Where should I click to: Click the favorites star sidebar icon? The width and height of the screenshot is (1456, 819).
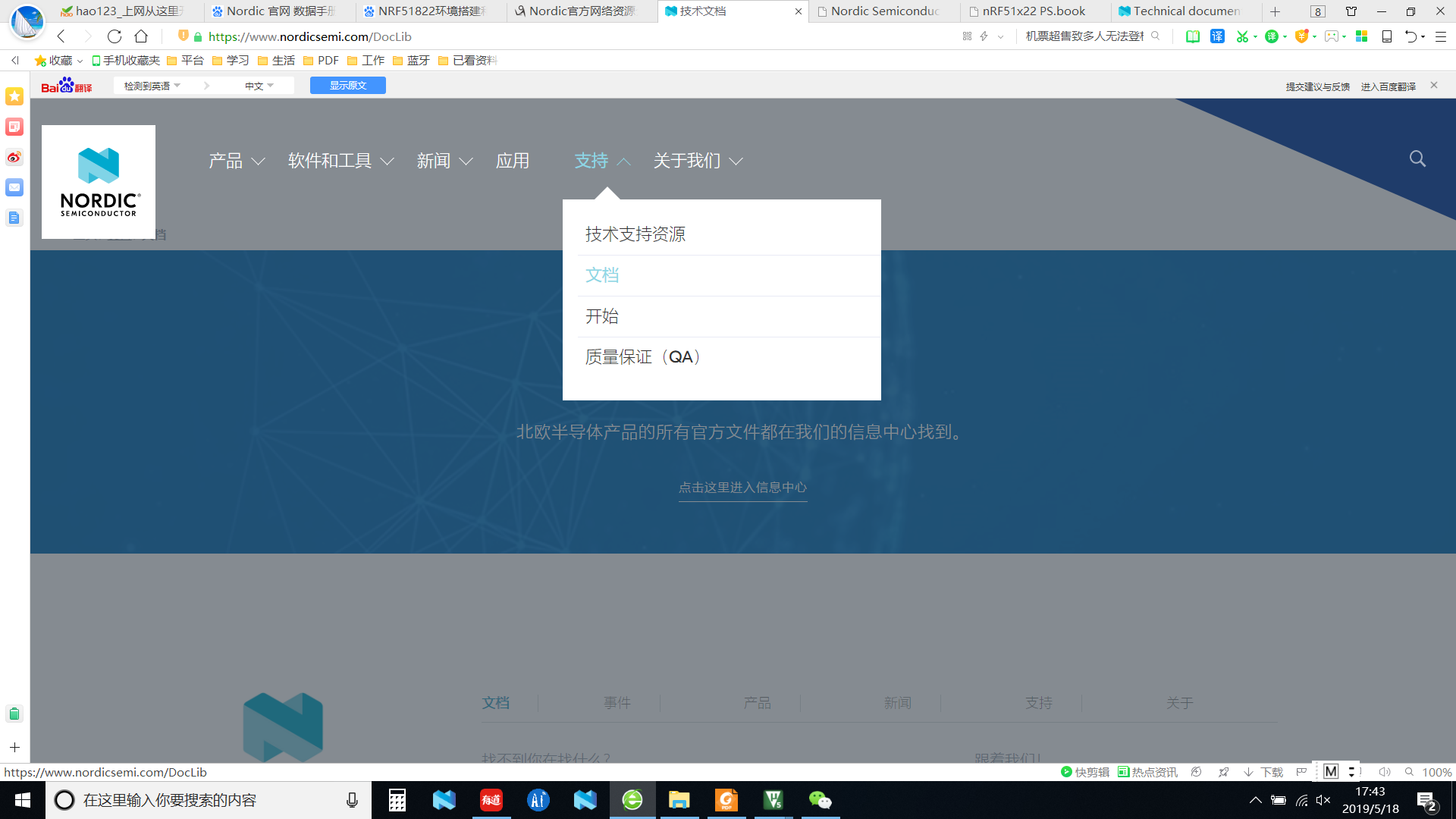coord(14,96)
